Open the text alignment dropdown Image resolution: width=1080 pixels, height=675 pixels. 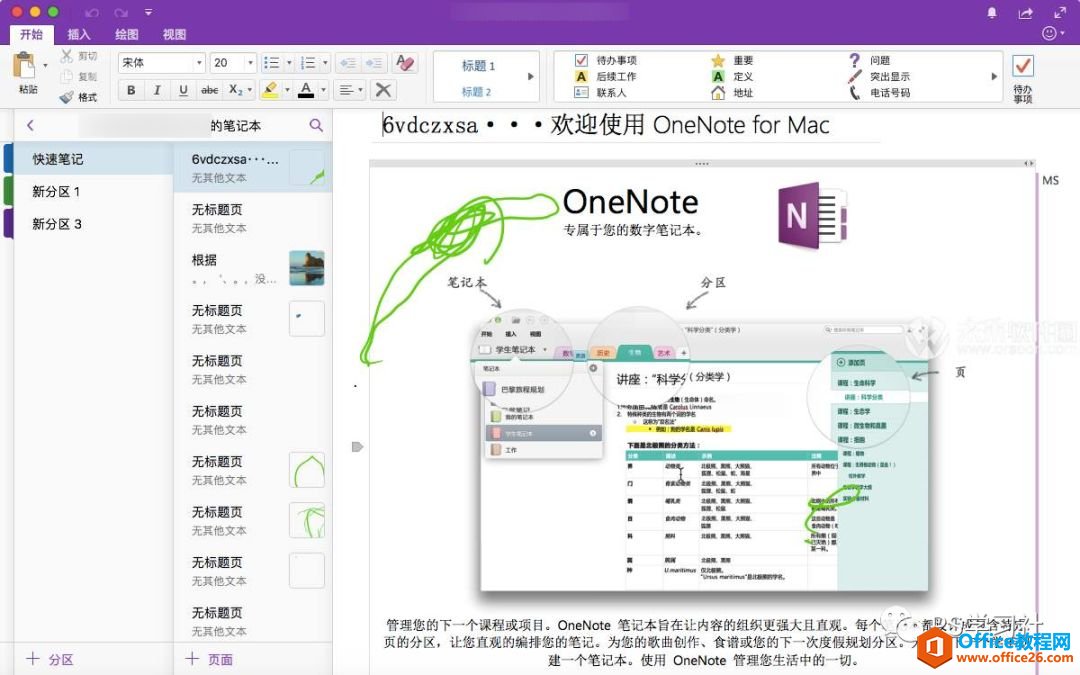pyautogui.click(x=351, y=90)
